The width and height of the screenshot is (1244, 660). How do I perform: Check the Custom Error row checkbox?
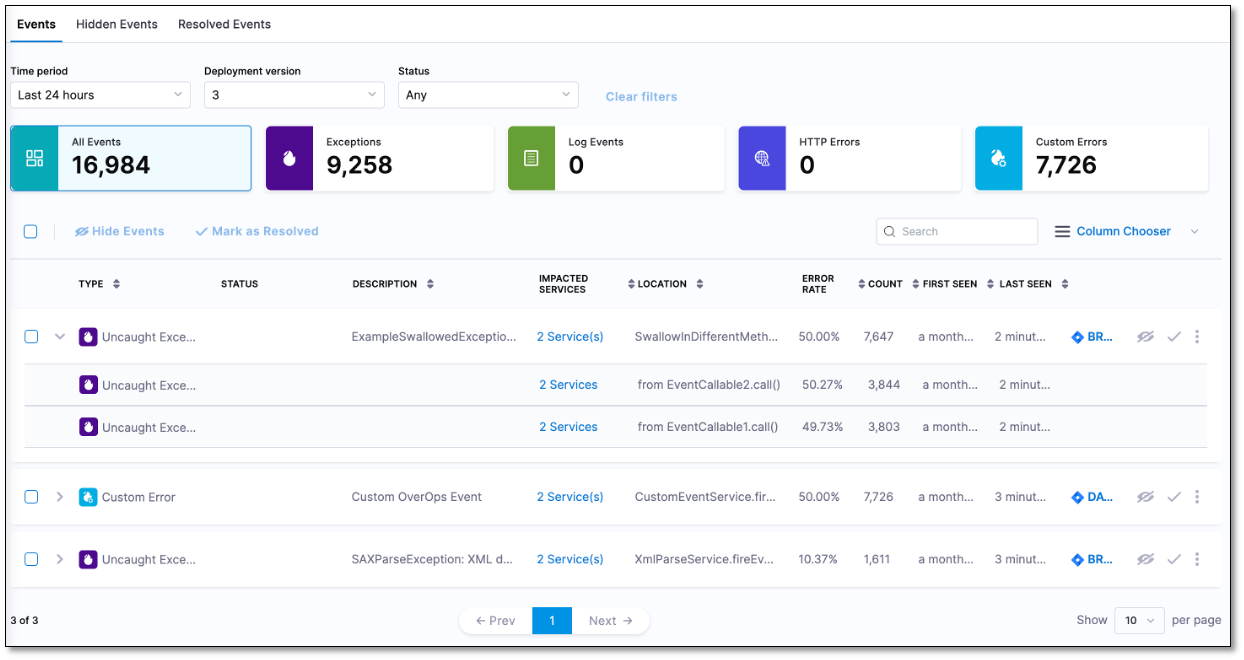(x=31, y=497)
